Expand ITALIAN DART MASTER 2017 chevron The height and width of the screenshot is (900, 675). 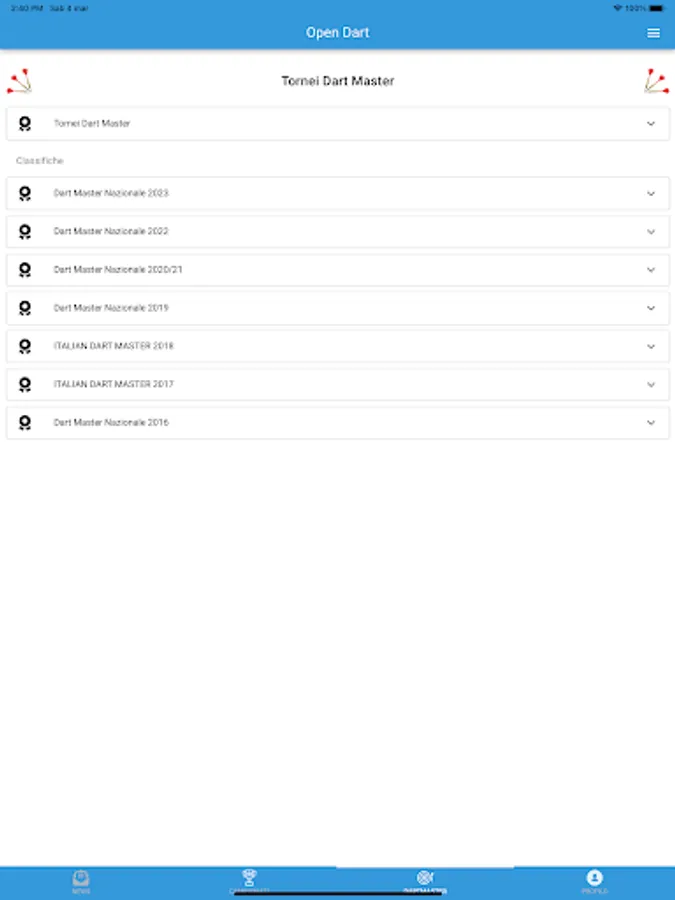tap(651, 385)
